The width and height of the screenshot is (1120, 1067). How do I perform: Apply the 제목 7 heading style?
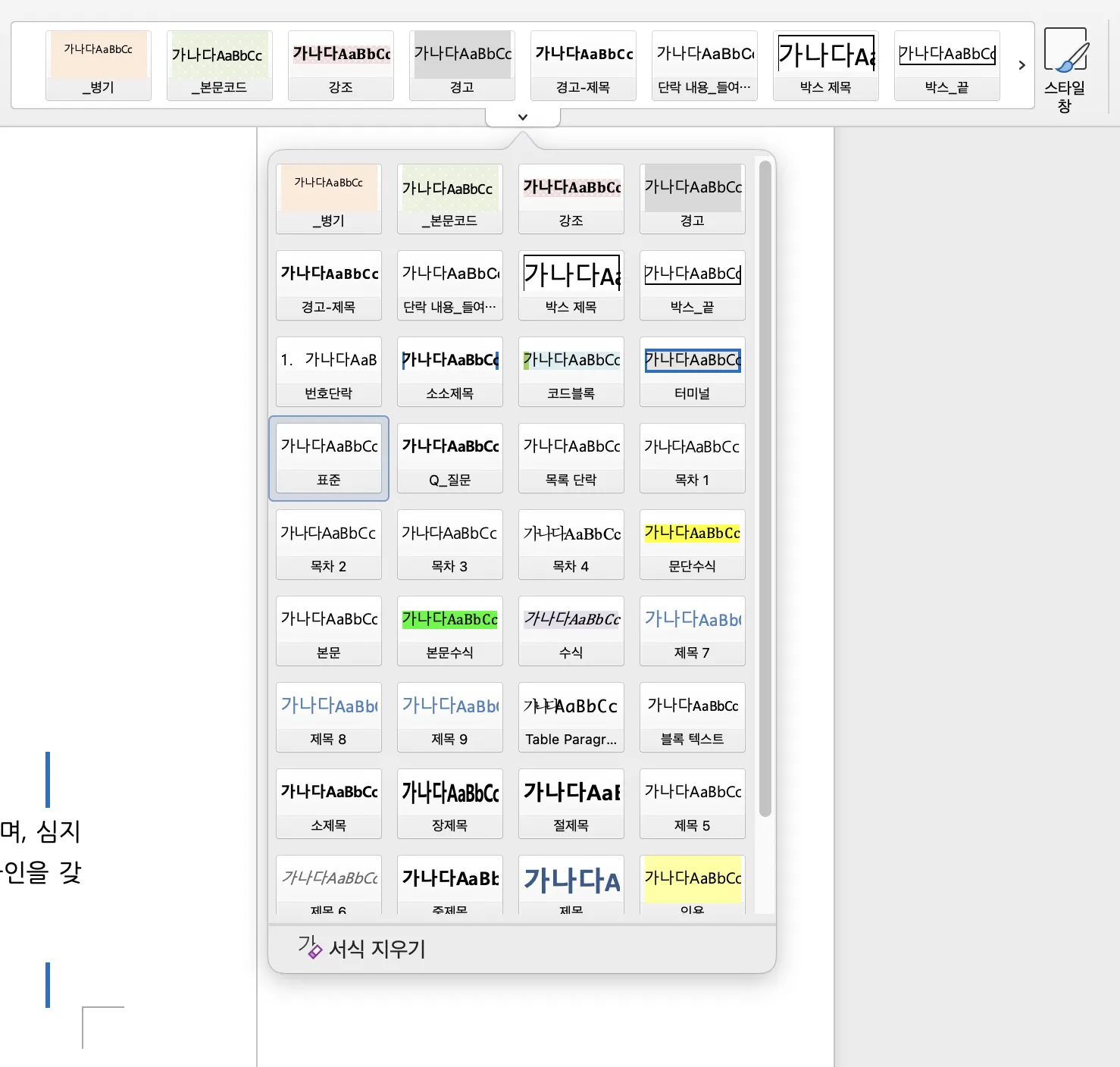pyautogui.click(x=693, y=631)
